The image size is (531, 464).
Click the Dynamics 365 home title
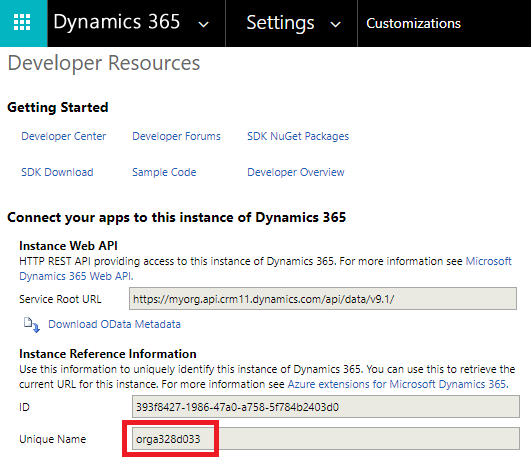[116, 22]
